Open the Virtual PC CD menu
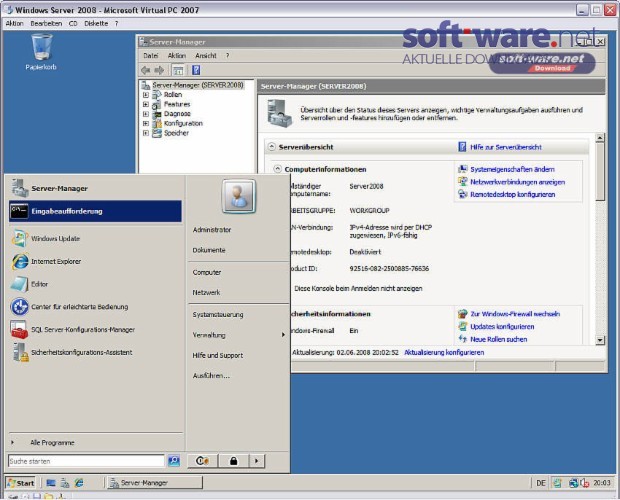The image size is (620, 500). click(73, 23)
